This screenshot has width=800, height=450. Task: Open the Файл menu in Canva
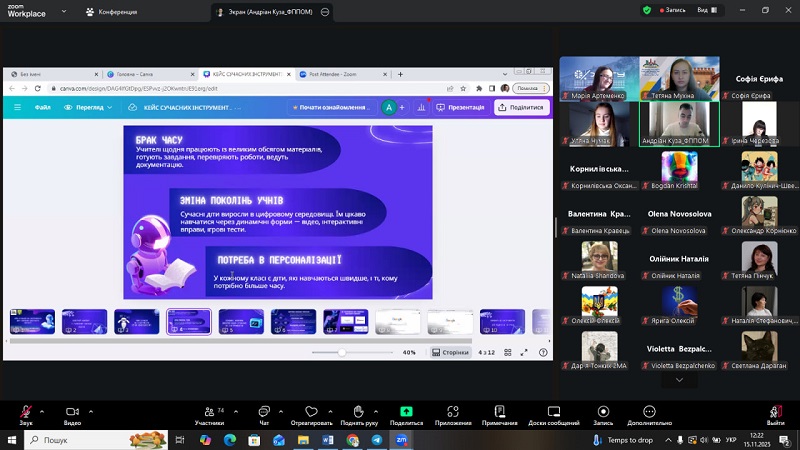43,107
